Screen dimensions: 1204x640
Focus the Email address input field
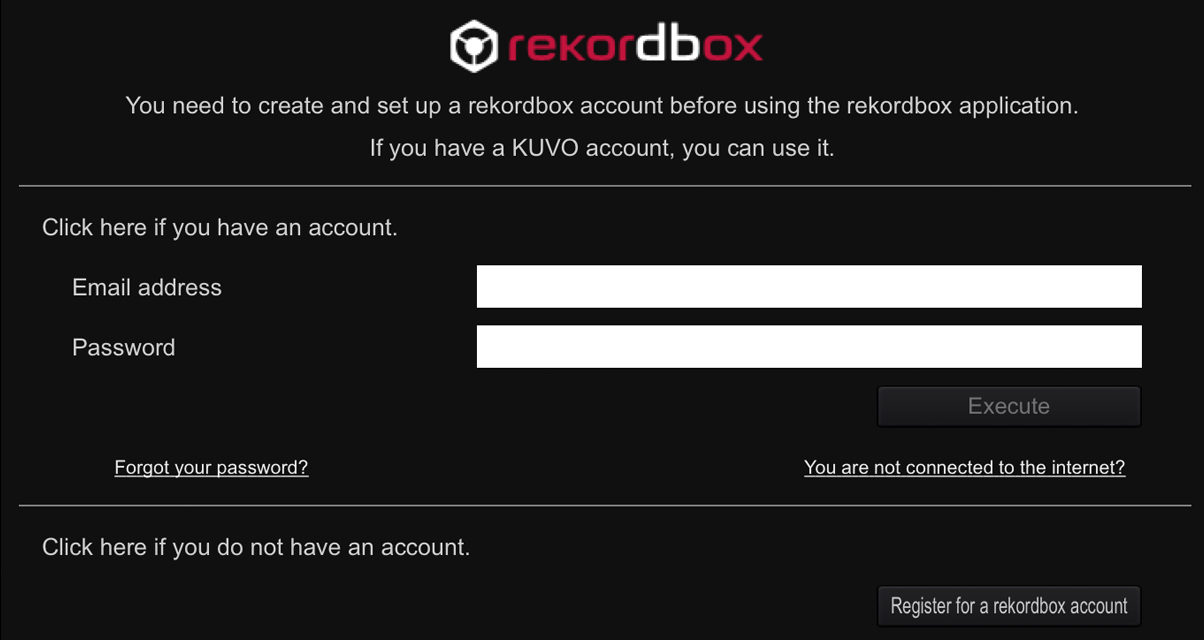coord(809,287)
